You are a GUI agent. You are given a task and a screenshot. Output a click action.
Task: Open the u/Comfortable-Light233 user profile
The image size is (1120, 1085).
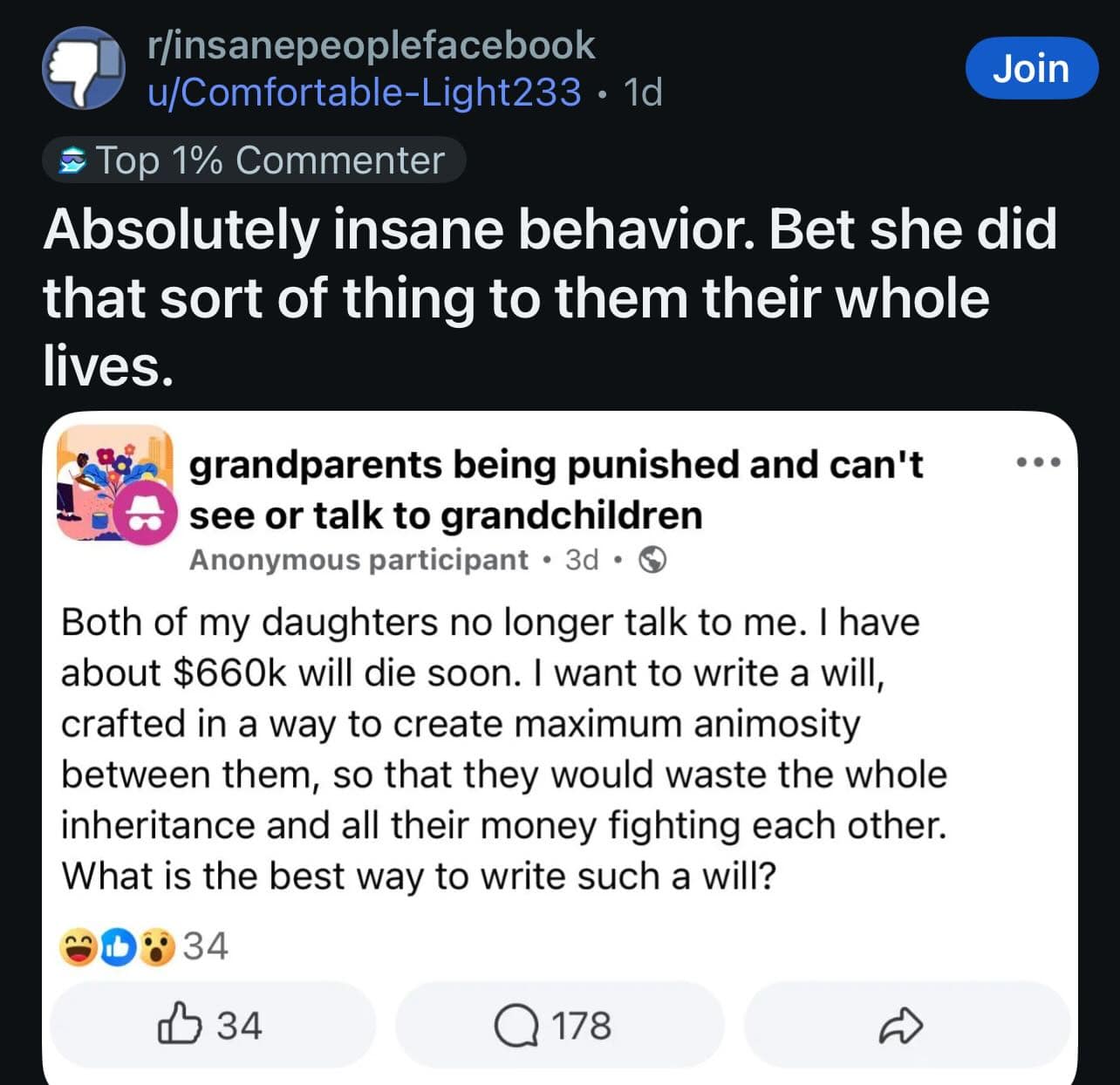pyautogui.click(x=365, y=92)
